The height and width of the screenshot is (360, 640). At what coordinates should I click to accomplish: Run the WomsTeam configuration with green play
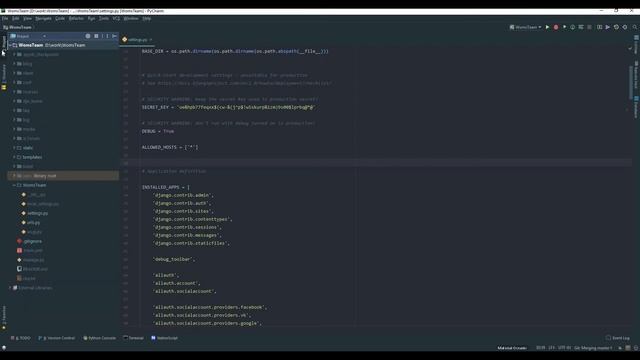coord(547,27)
